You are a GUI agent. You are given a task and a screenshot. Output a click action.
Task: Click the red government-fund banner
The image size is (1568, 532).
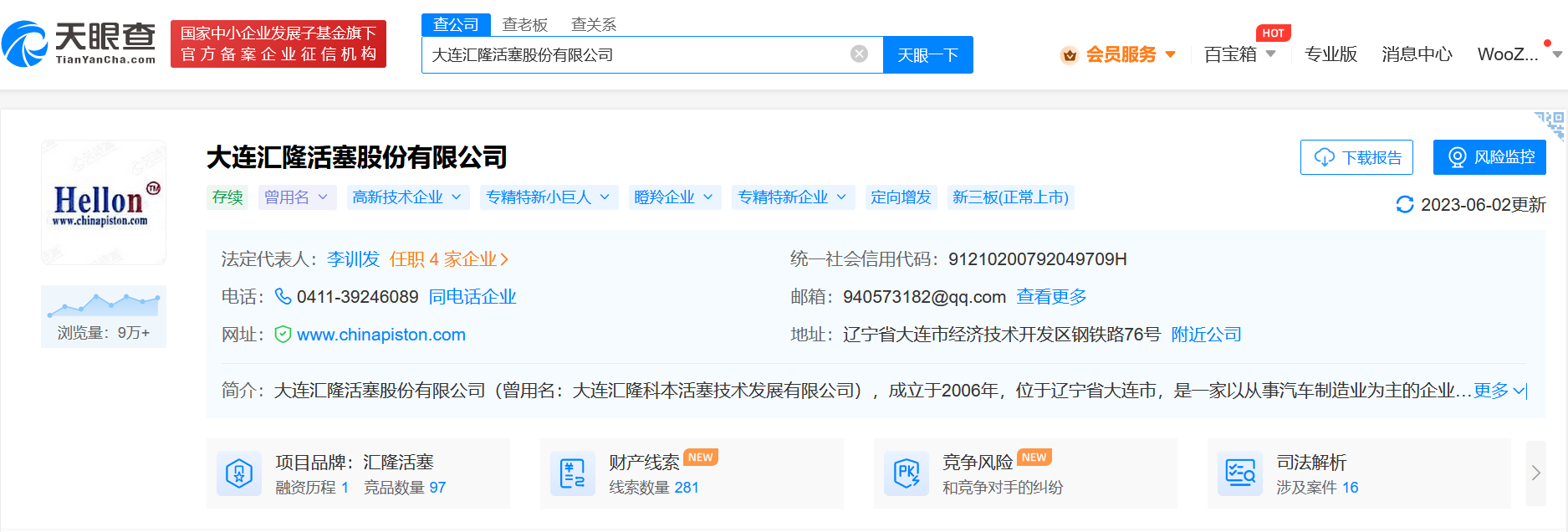[x=278, y=43]
